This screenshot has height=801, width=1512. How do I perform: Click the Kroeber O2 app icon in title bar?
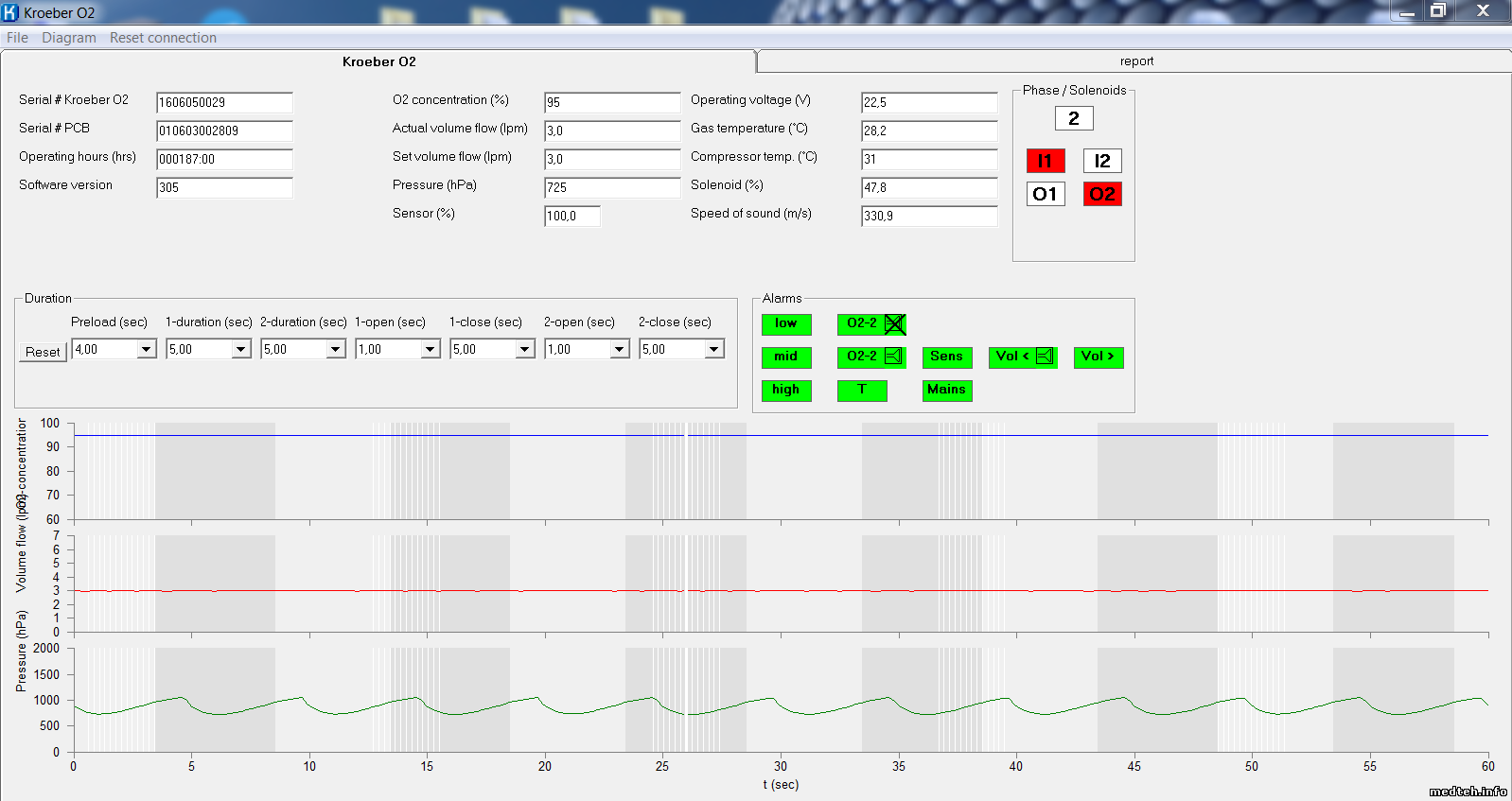click(x=10, y=12)
